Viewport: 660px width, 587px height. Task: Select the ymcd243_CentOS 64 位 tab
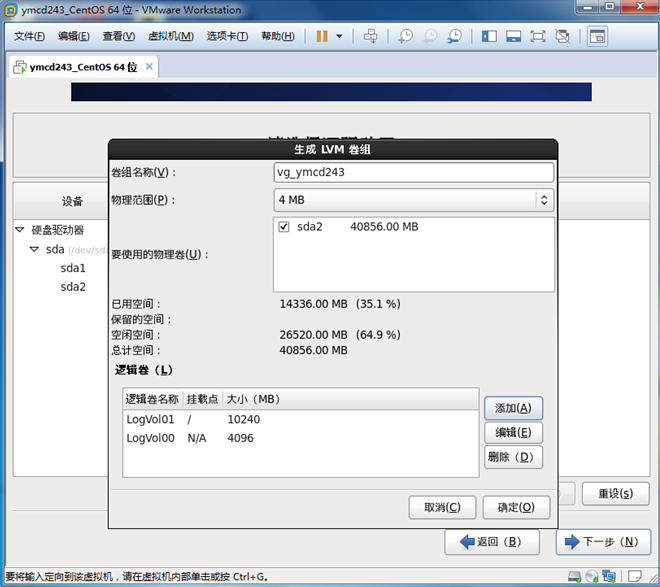click(x=83, y=67)
